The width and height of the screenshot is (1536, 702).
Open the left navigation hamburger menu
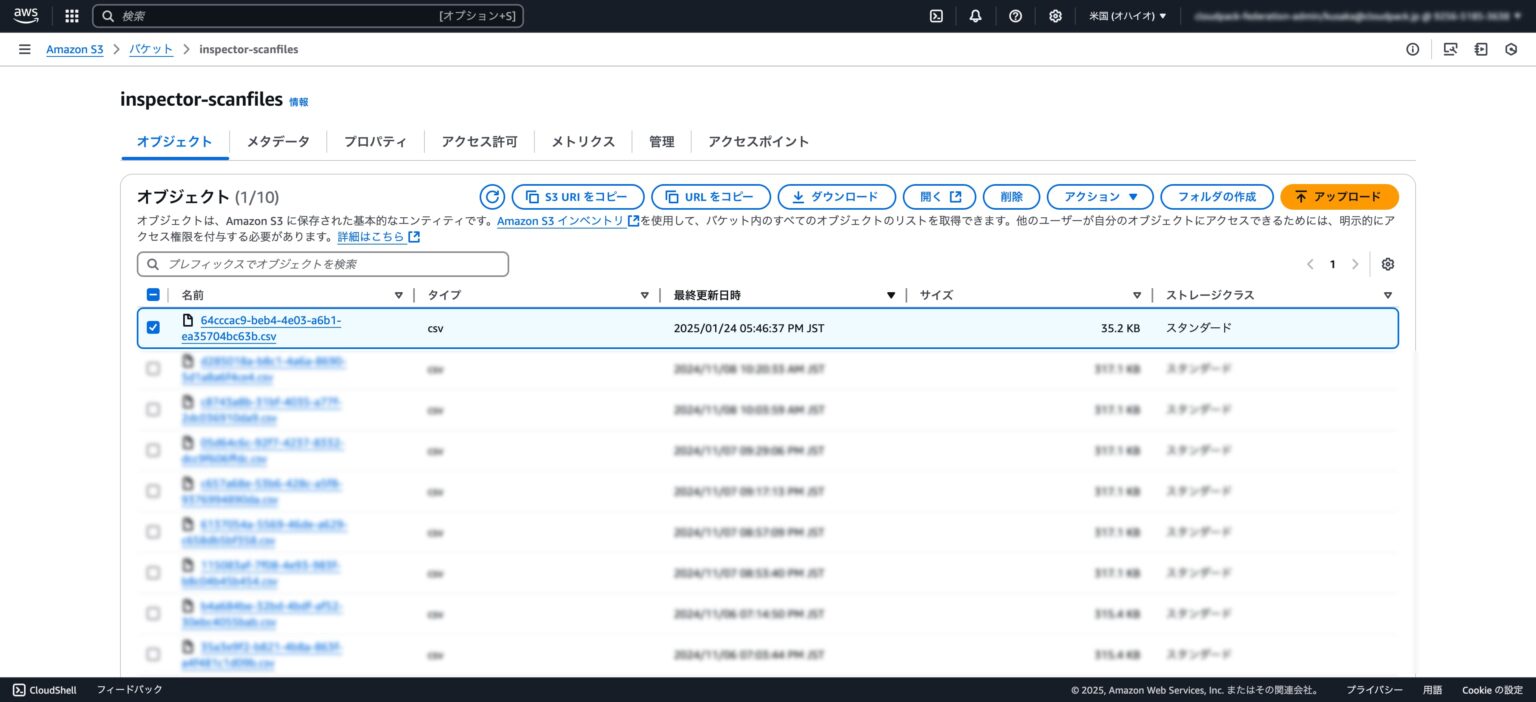pos(24,48)
